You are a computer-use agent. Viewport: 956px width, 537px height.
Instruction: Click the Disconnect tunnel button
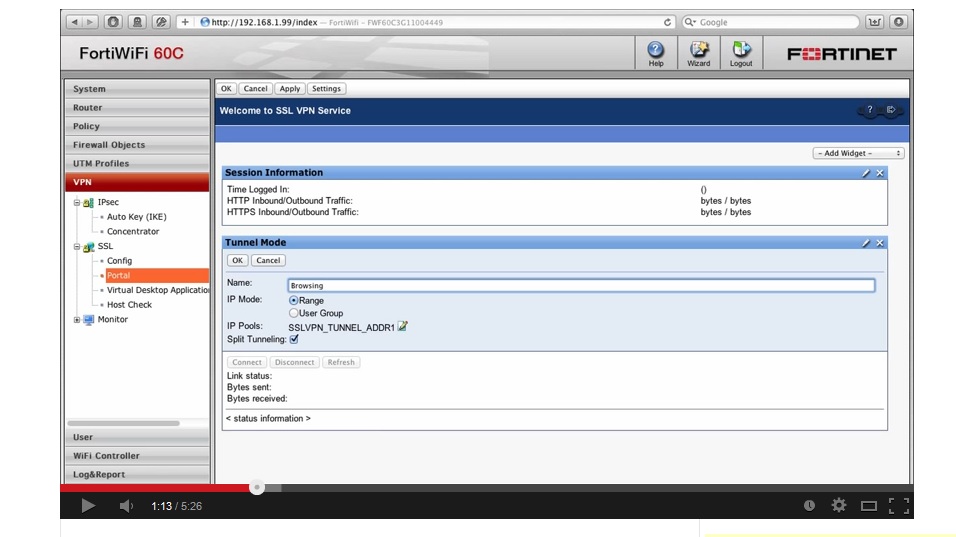point(294,362)
